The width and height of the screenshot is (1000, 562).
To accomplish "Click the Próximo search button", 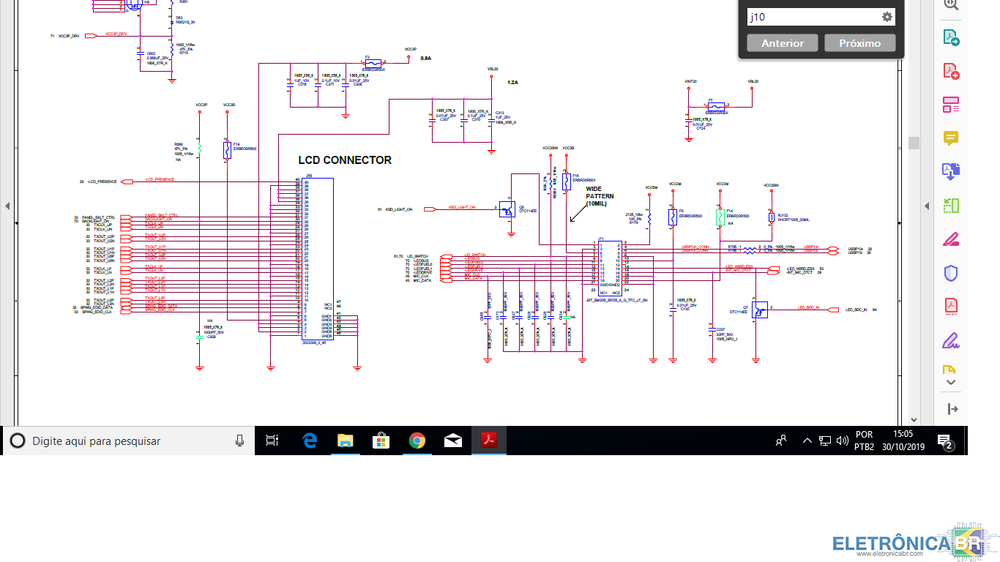I will pos(860,43).
